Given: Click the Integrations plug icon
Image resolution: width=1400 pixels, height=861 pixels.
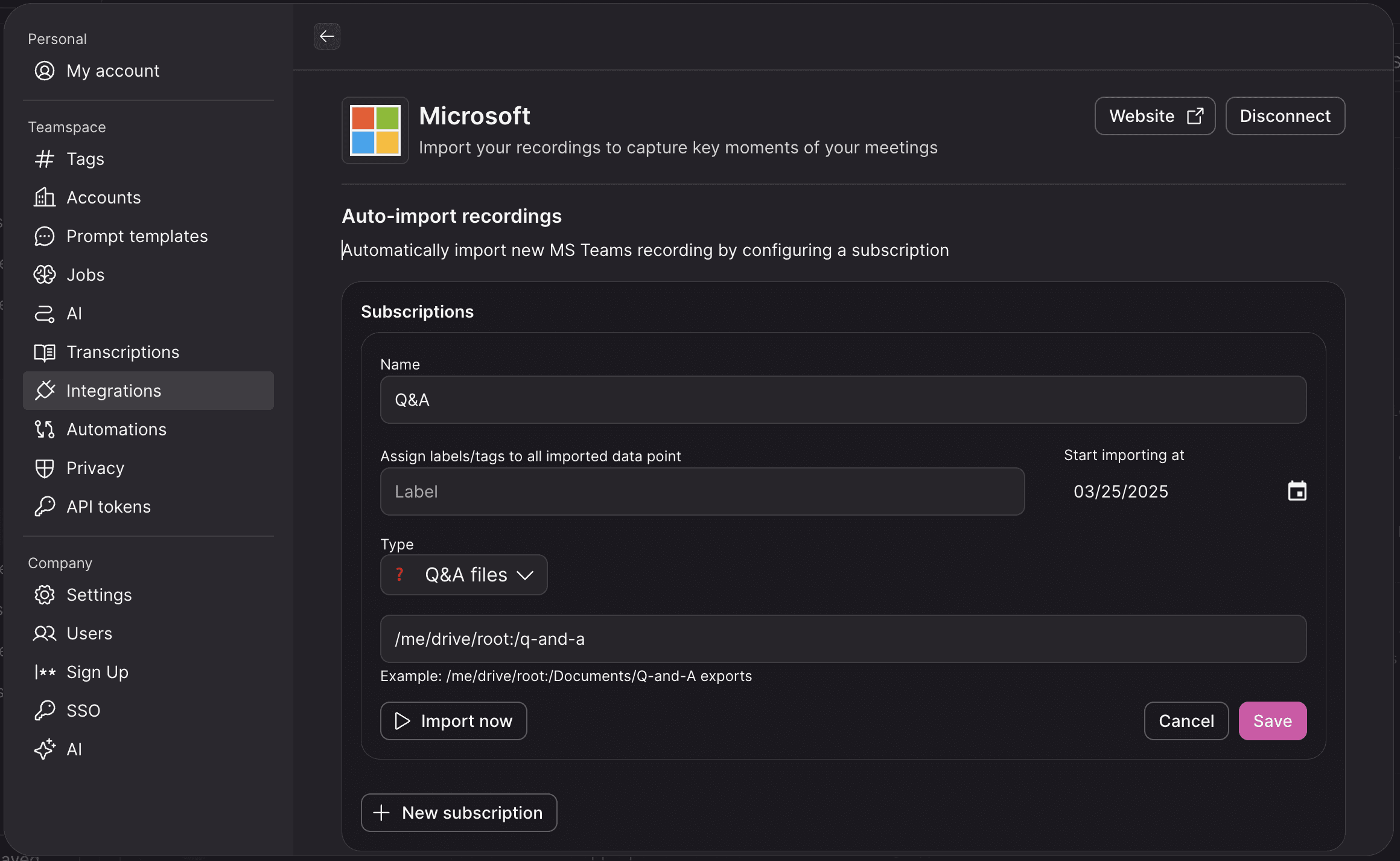Looking at the screenshot, I should (x=45, y=391).
